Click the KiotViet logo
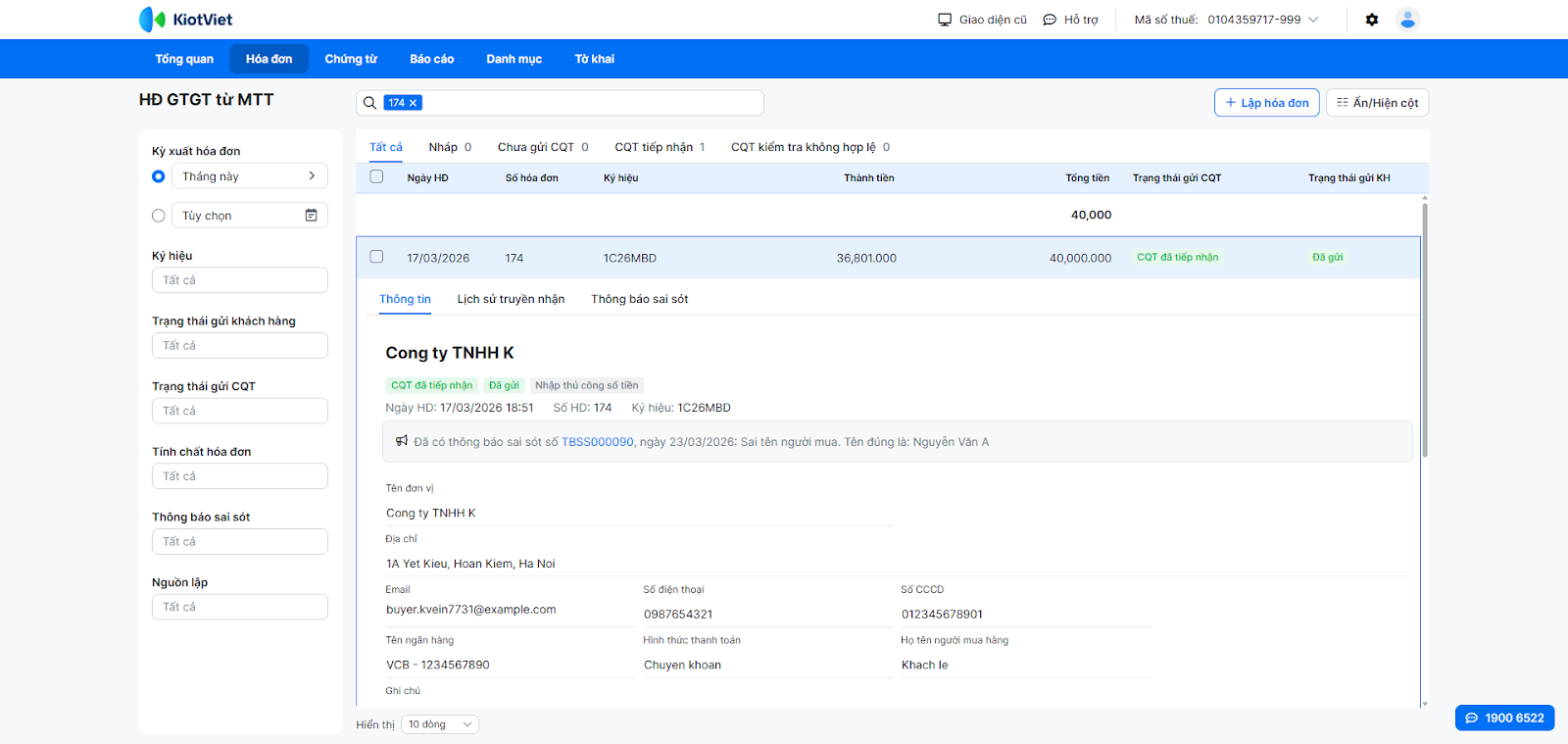Image resolution: width=1568 pixels, height=744 pixels. click(x=186, y=20)
